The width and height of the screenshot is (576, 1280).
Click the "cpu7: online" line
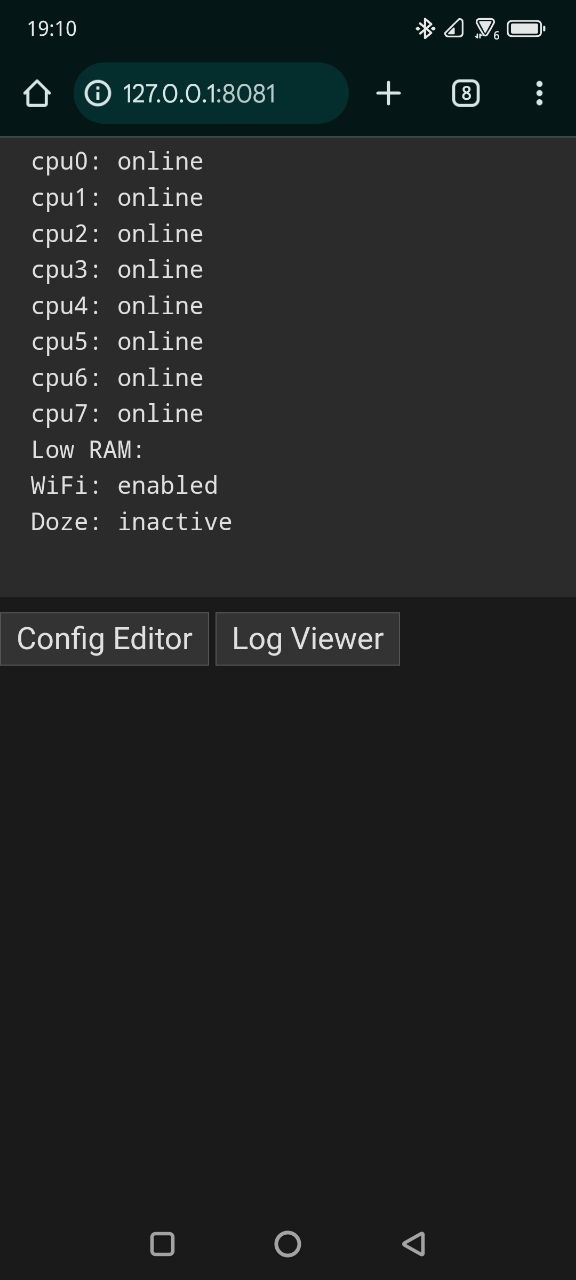pos(117,414)
